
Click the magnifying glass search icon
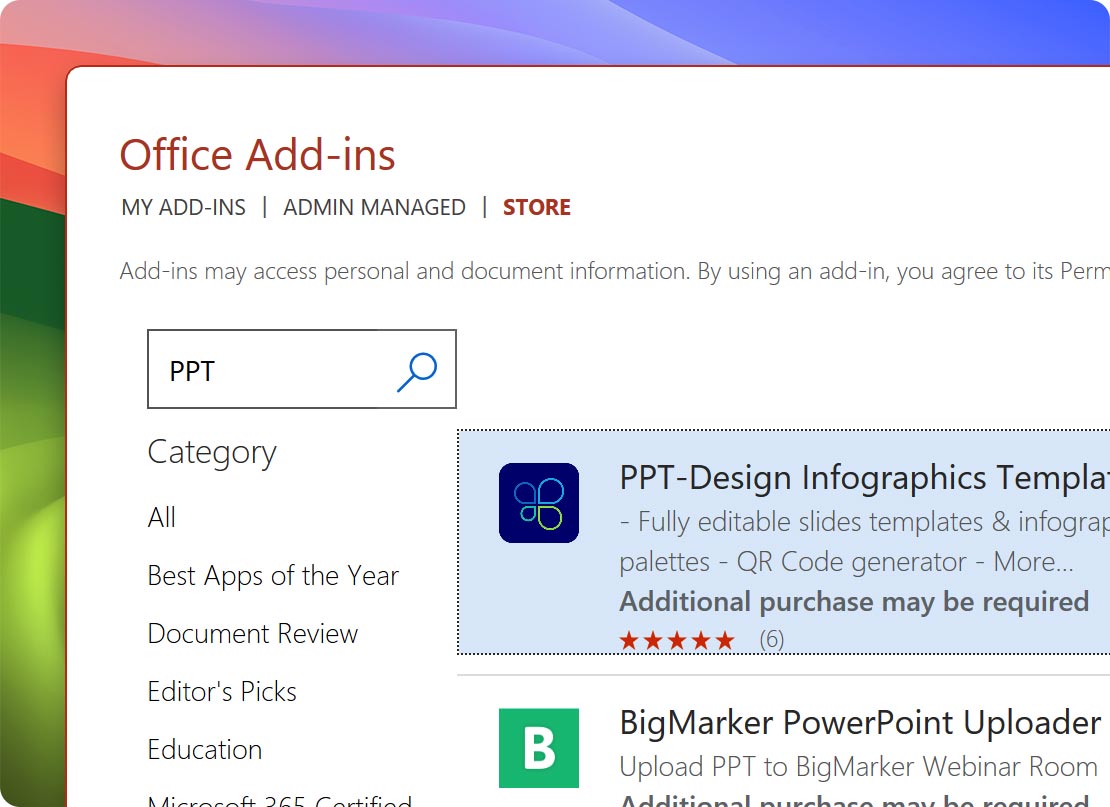(418, 370)
